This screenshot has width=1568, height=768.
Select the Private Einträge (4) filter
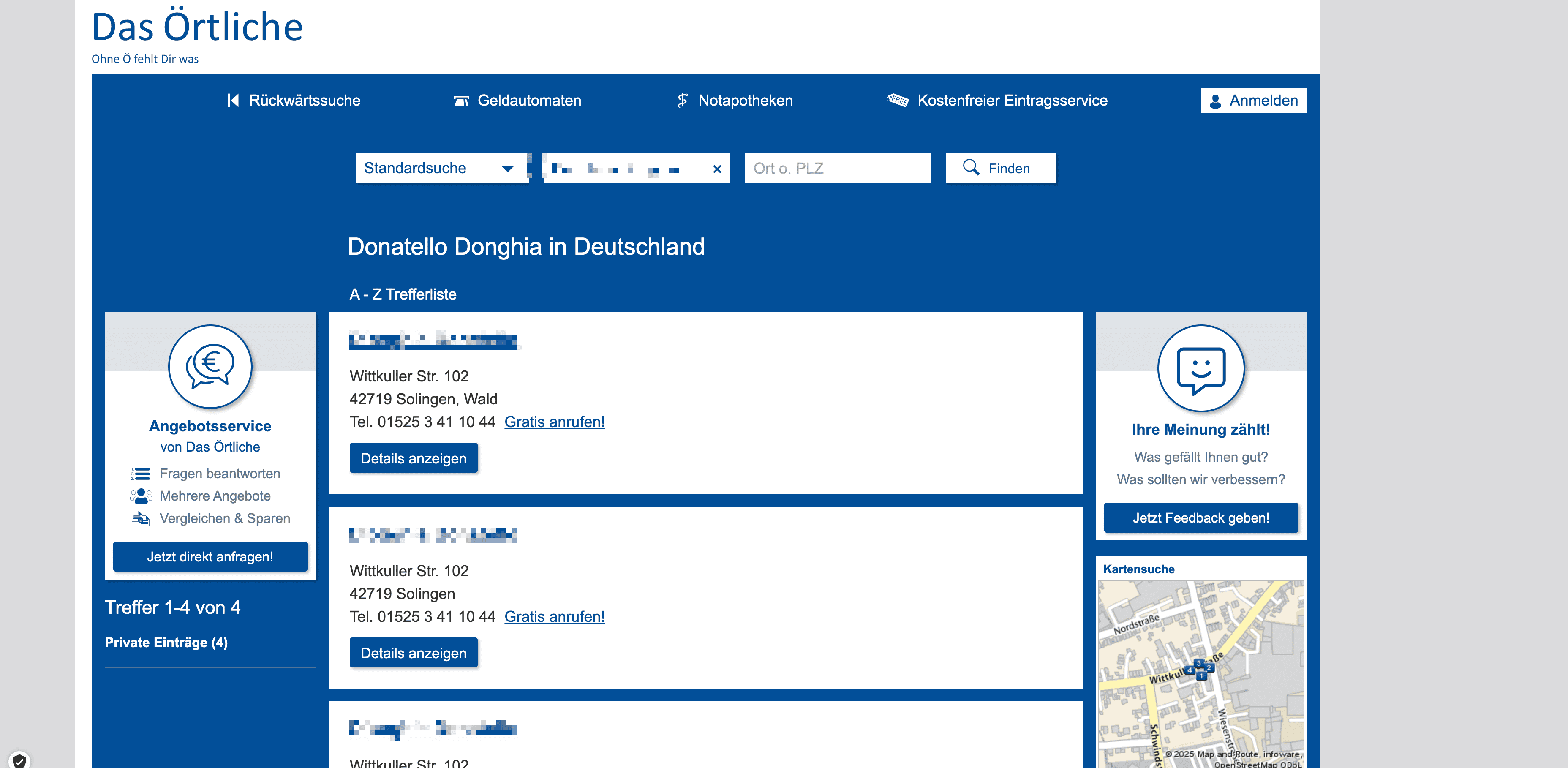166,643
